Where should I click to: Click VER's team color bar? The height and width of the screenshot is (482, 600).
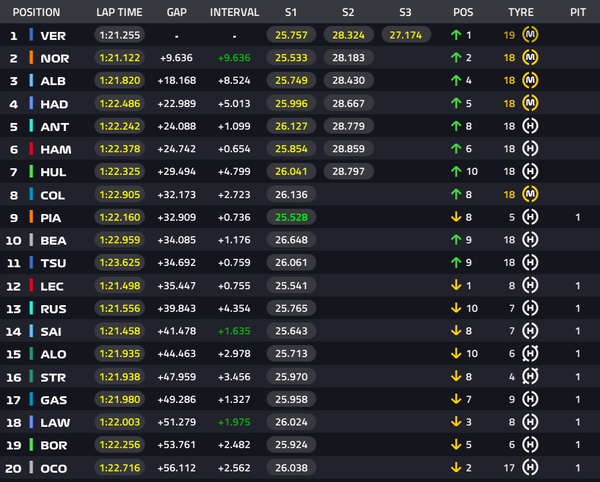31,35
